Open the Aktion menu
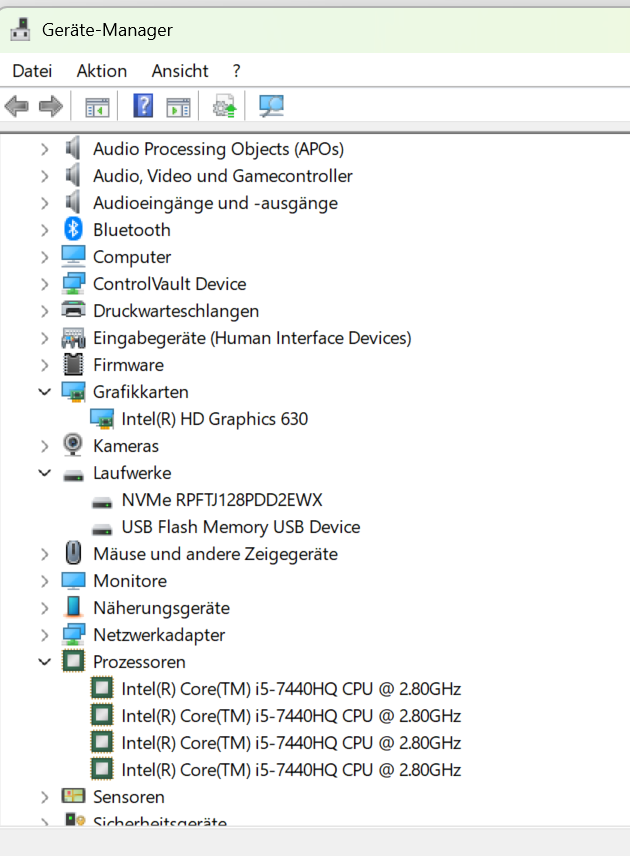Viewport: 630px width, 856px height. coord(102,71)
